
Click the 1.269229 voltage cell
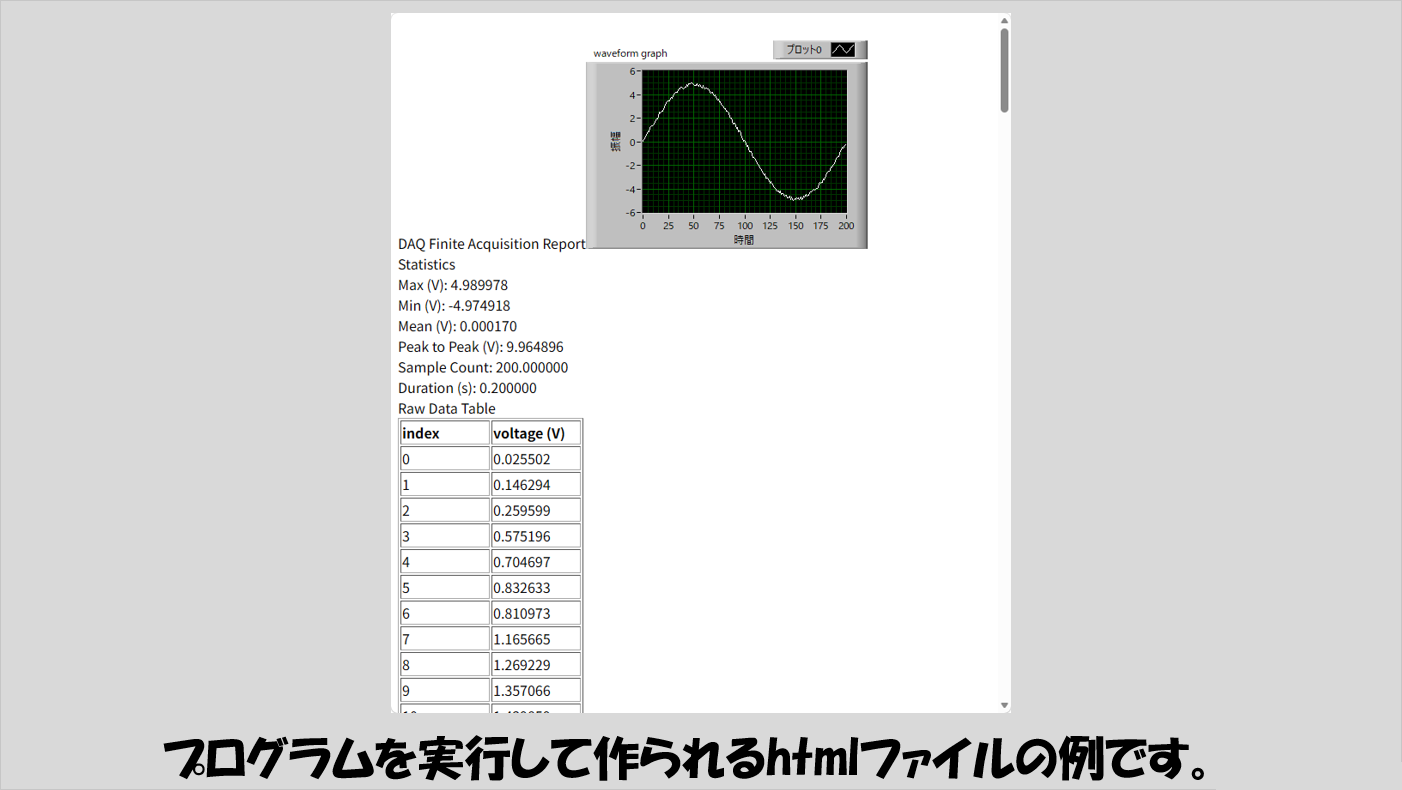point(536,665)
